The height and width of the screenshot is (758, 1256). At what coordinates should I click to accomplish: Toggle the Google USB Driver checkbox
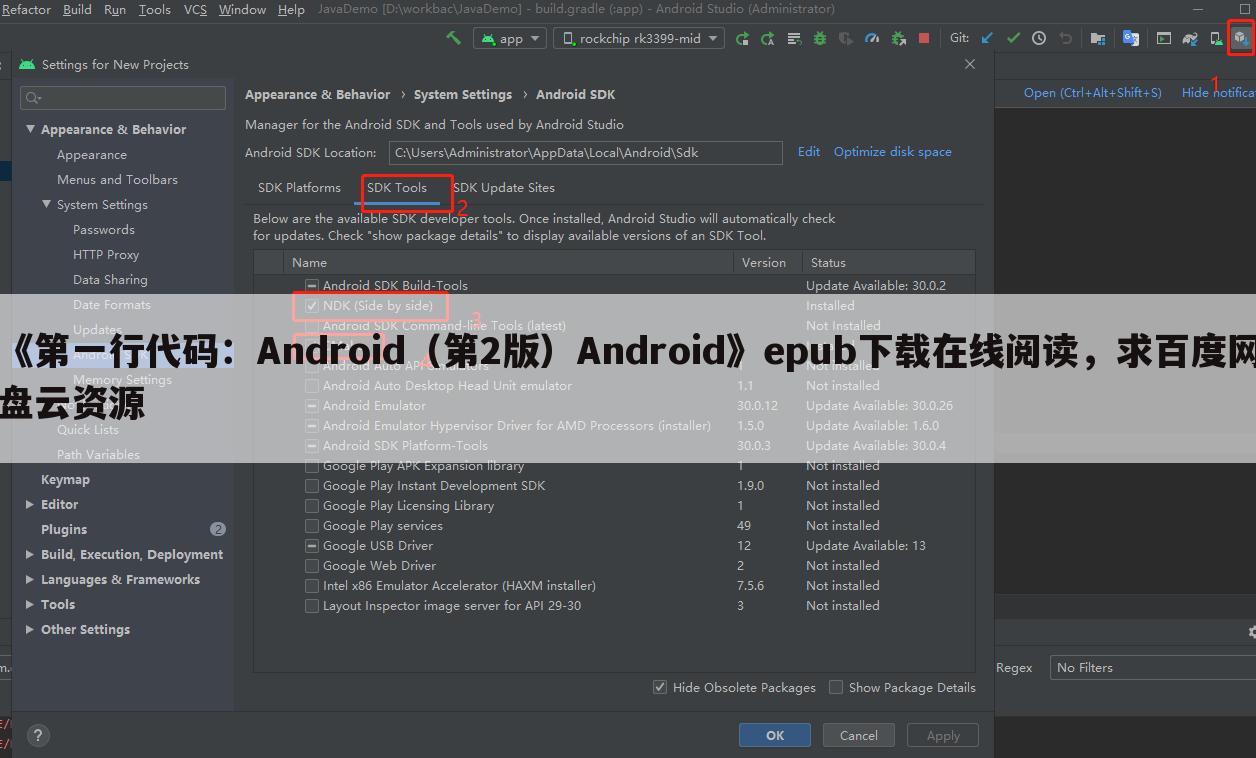[312, 546]
